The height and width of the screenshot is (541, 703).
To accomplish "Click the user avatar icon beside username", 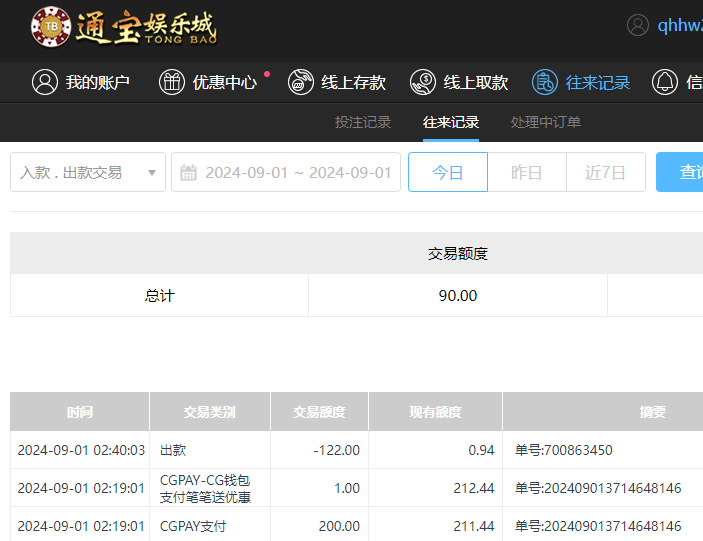I will tap(638, 26).
